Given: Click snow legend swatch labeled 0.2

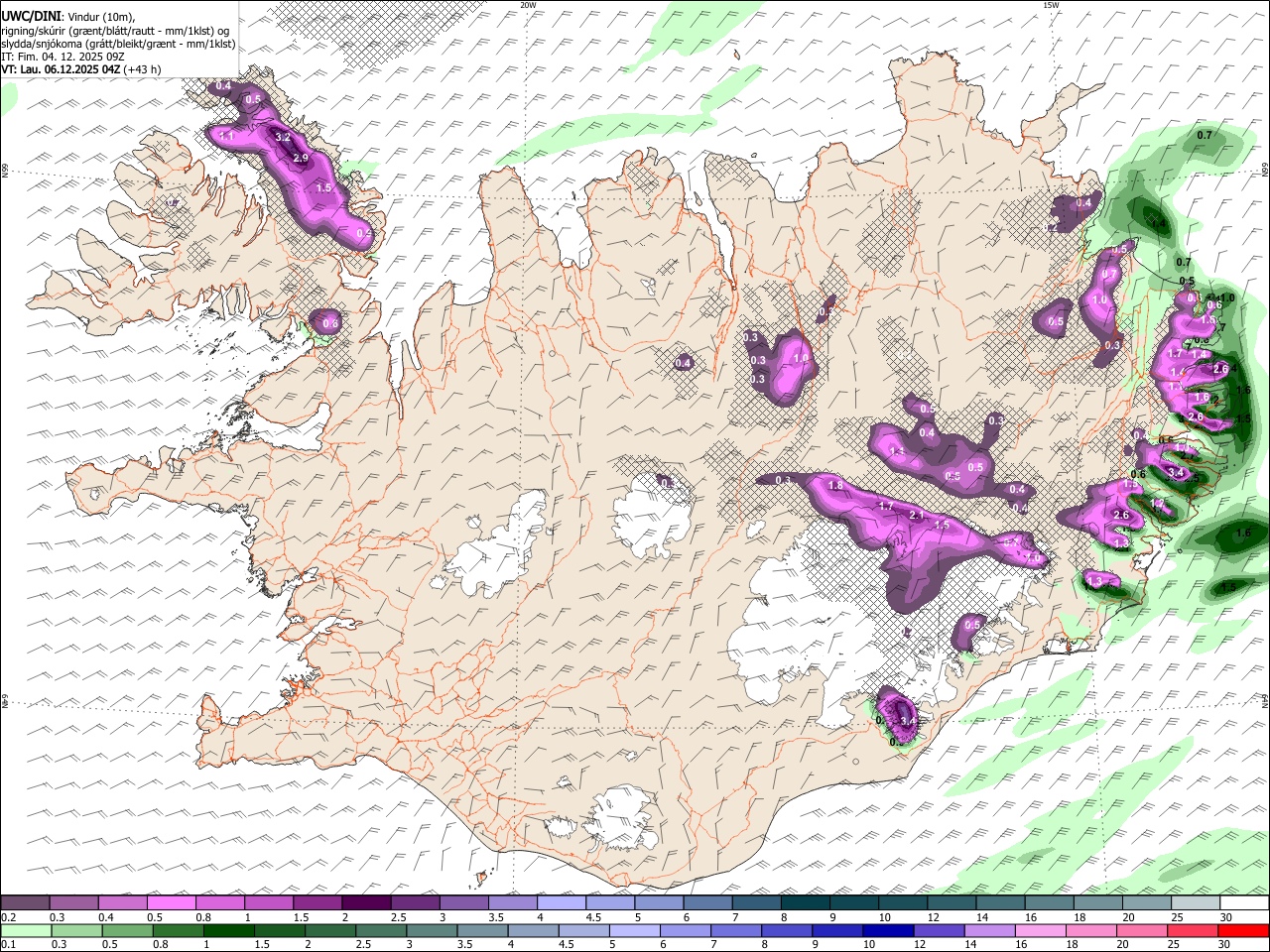Looking at the screenshot, I should click(25, 903).
